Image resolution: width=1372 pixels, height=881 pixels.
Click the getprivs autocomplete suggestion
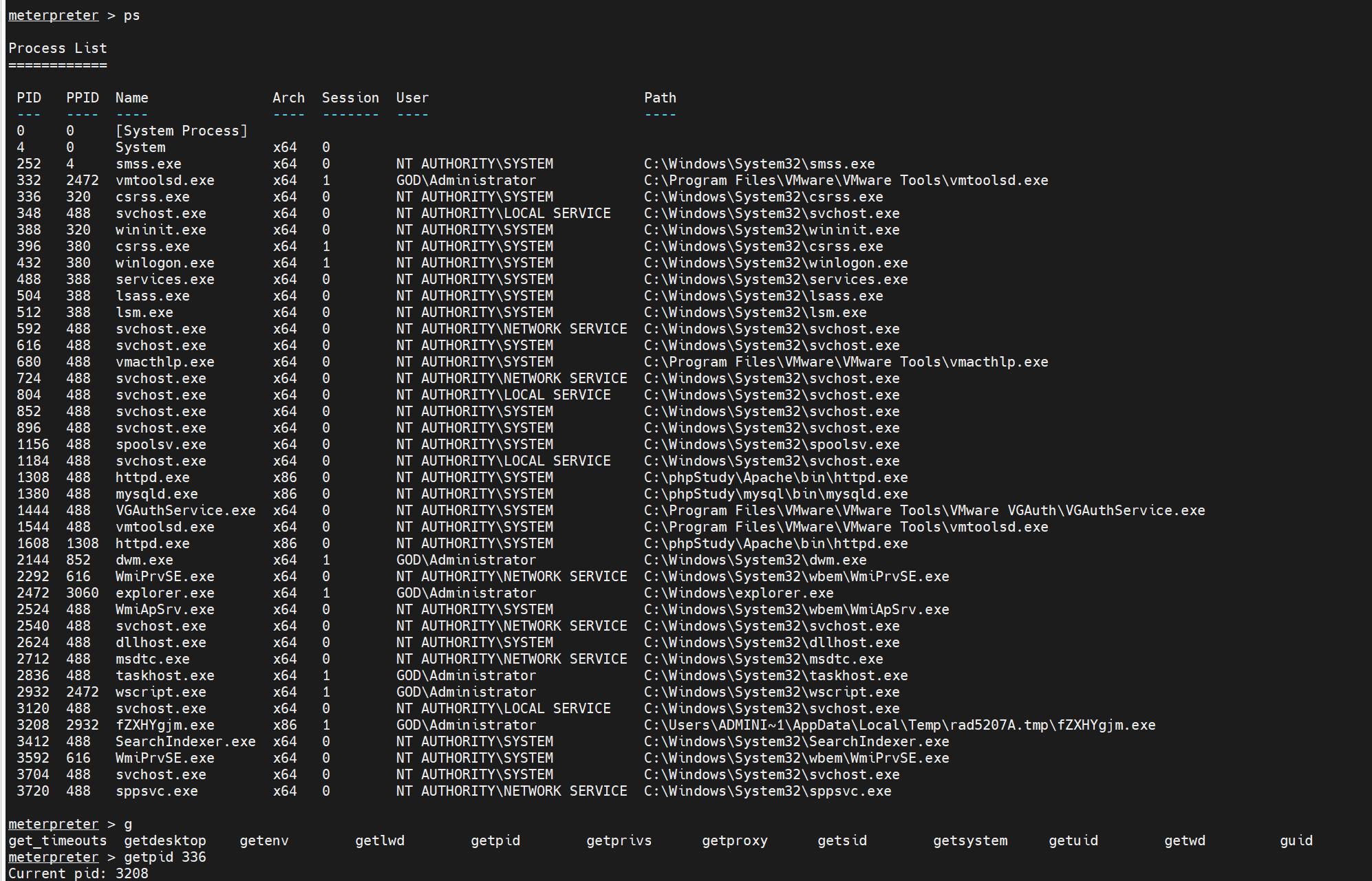click(x=619, y=840)
